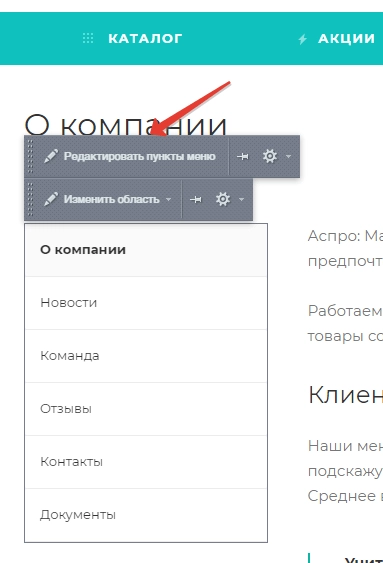Expand the Изменить область dropdown arrow
This screenshot has width=383, height=563.
(x=168, y=199)
